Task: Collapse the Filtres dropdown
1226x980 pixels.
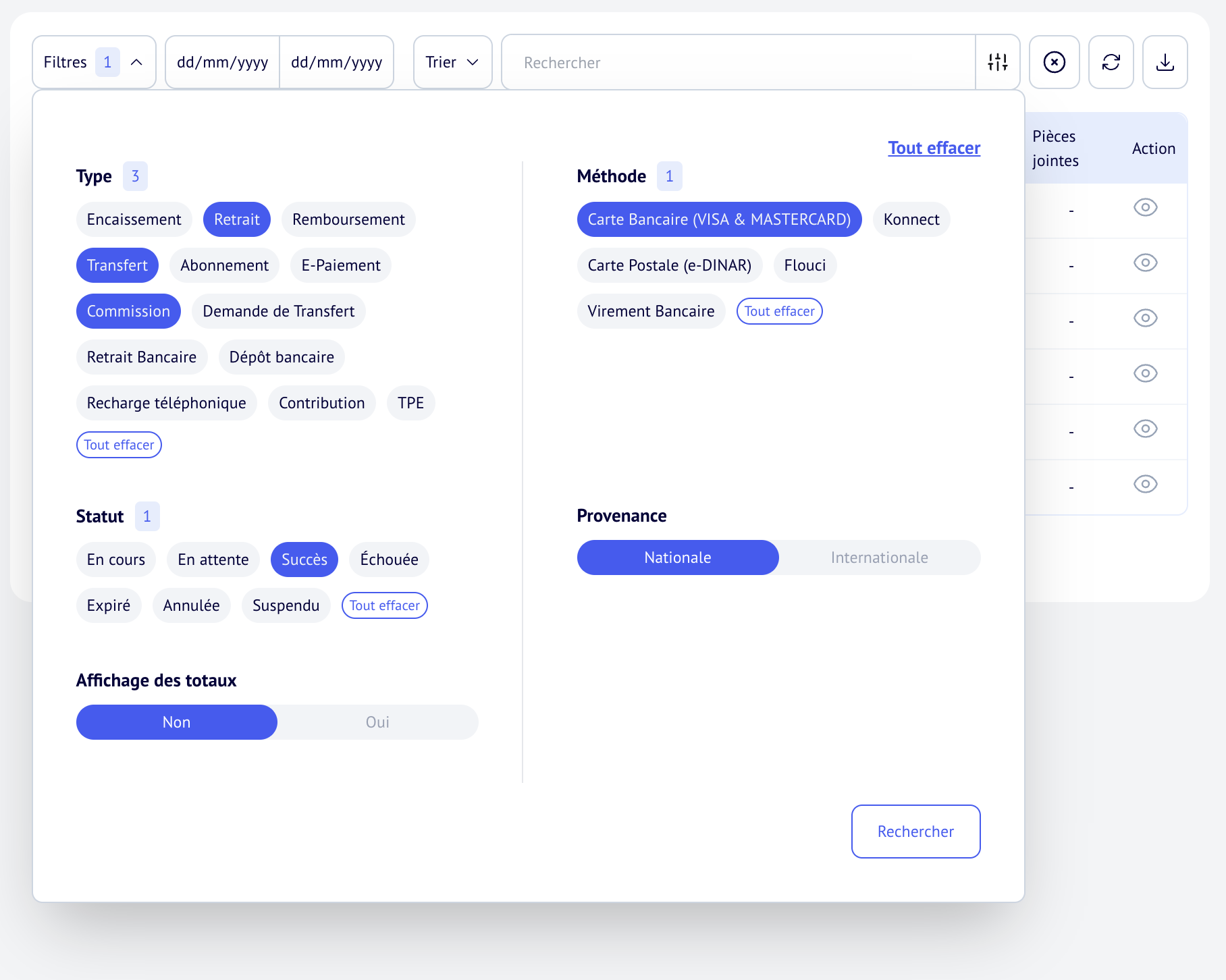Action: pyautogui.click(x=94, y=62)
